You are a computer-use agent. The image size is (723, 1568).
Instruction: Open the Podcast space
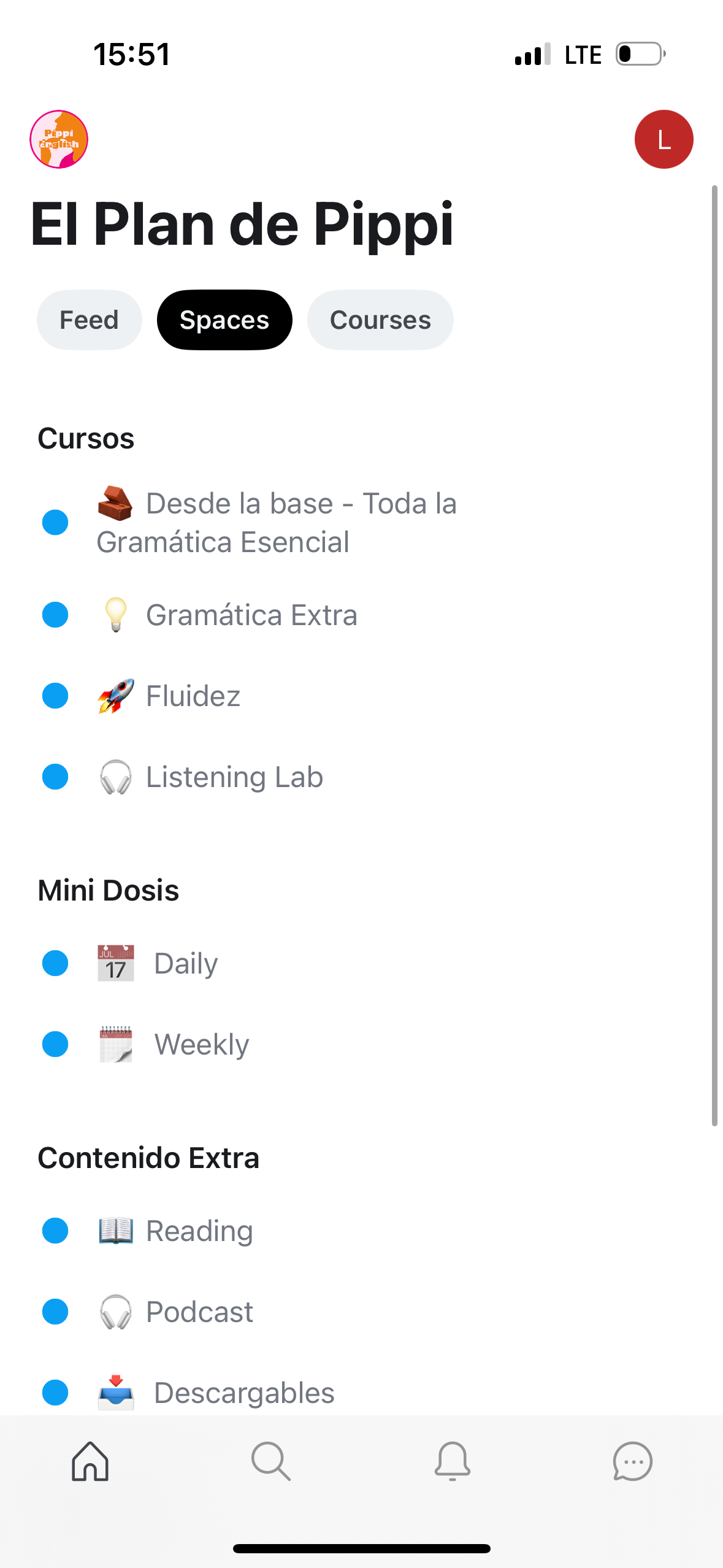coord(199,1312)
